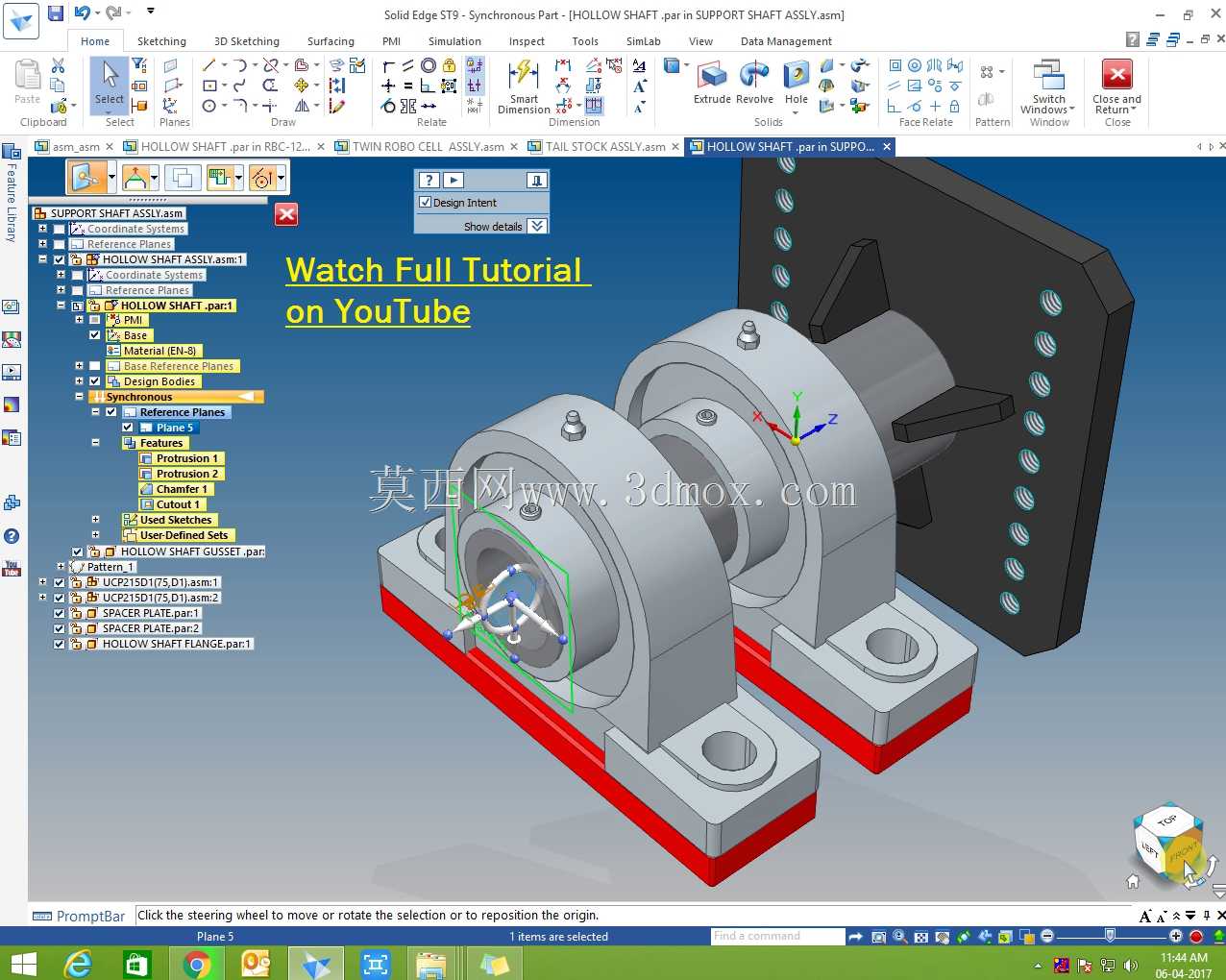Screen dimensions: 1226x980
Task: Click the Concentric relate icon
Action: click(429, 65)
